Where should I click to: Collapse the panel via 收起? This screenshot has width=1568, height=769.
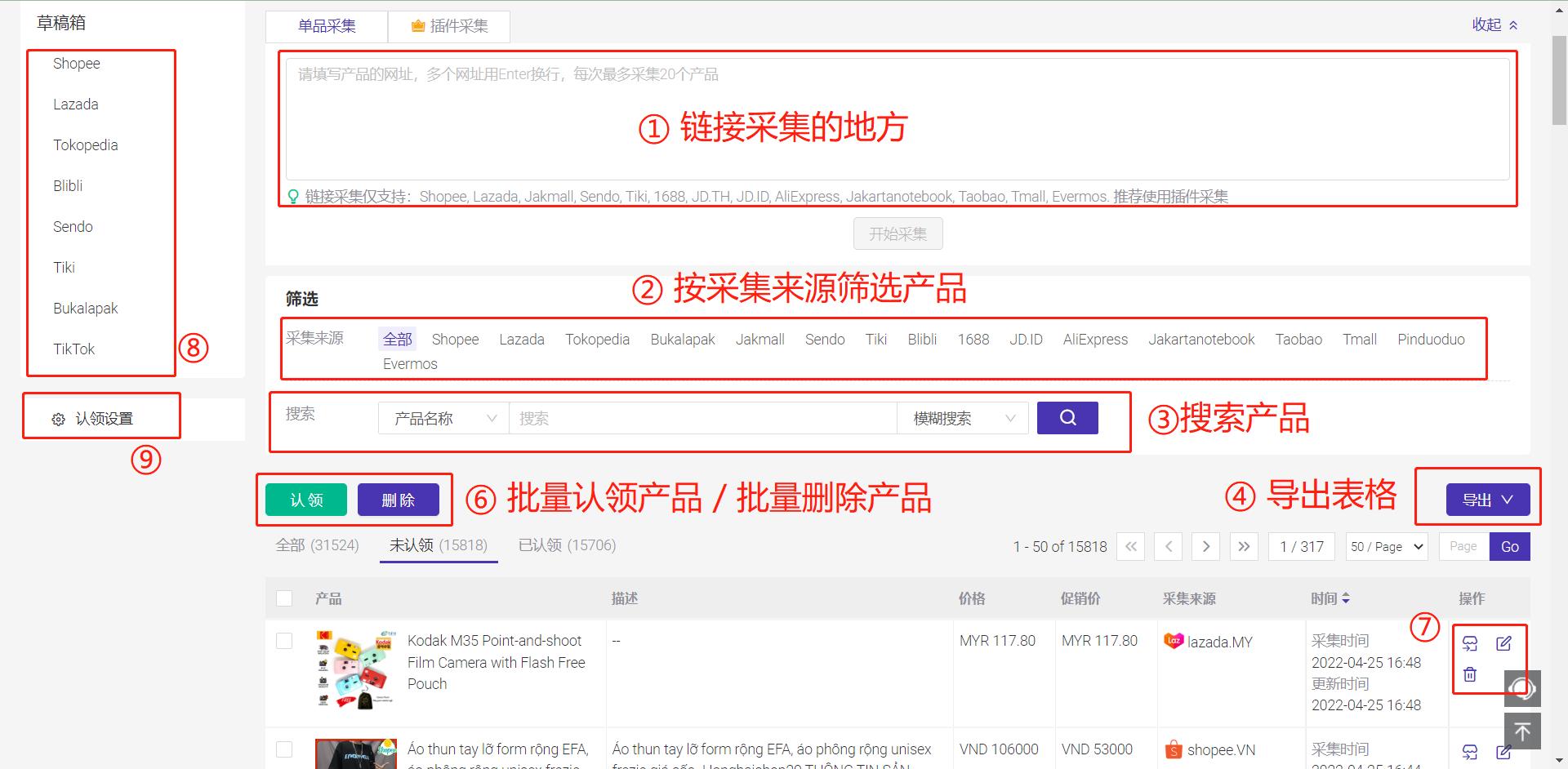point(1494,24)
